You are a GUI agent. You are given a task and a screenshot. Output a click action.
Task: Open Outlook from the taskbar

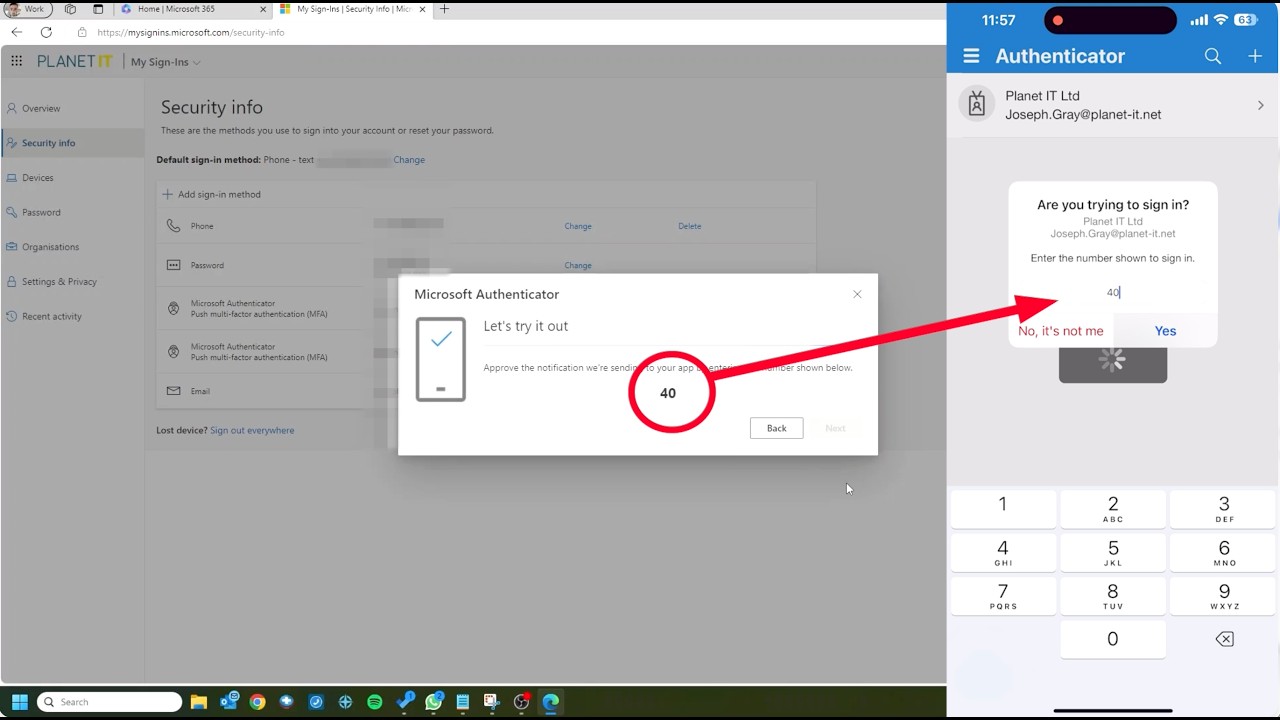(x=229, y=702)
